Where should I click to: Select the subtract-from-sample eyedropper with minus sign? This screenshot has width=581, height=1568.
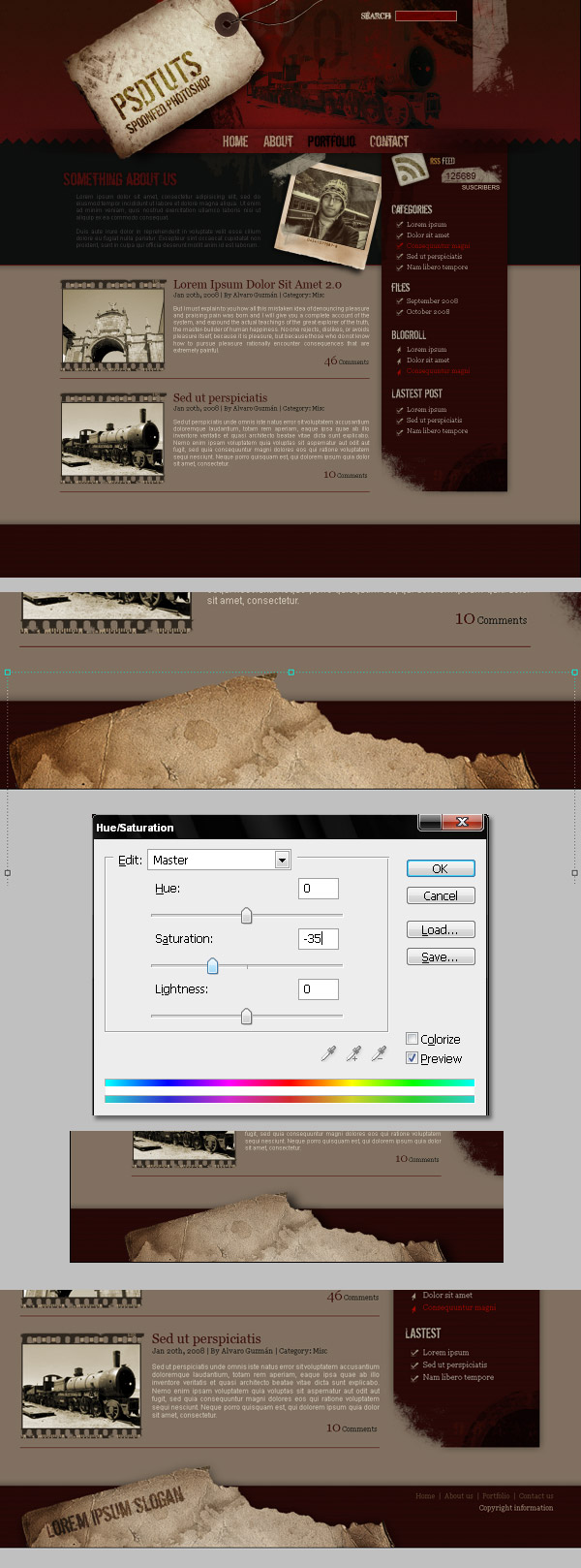(379, 1053)
